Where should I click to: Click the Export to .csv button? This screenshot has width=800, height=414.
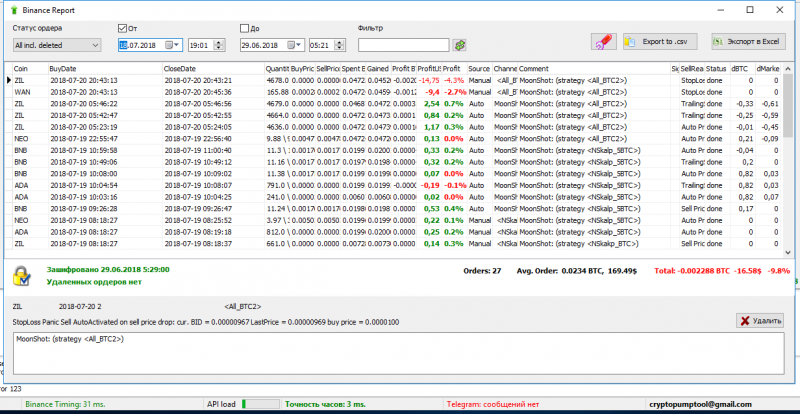pos(660,42)
